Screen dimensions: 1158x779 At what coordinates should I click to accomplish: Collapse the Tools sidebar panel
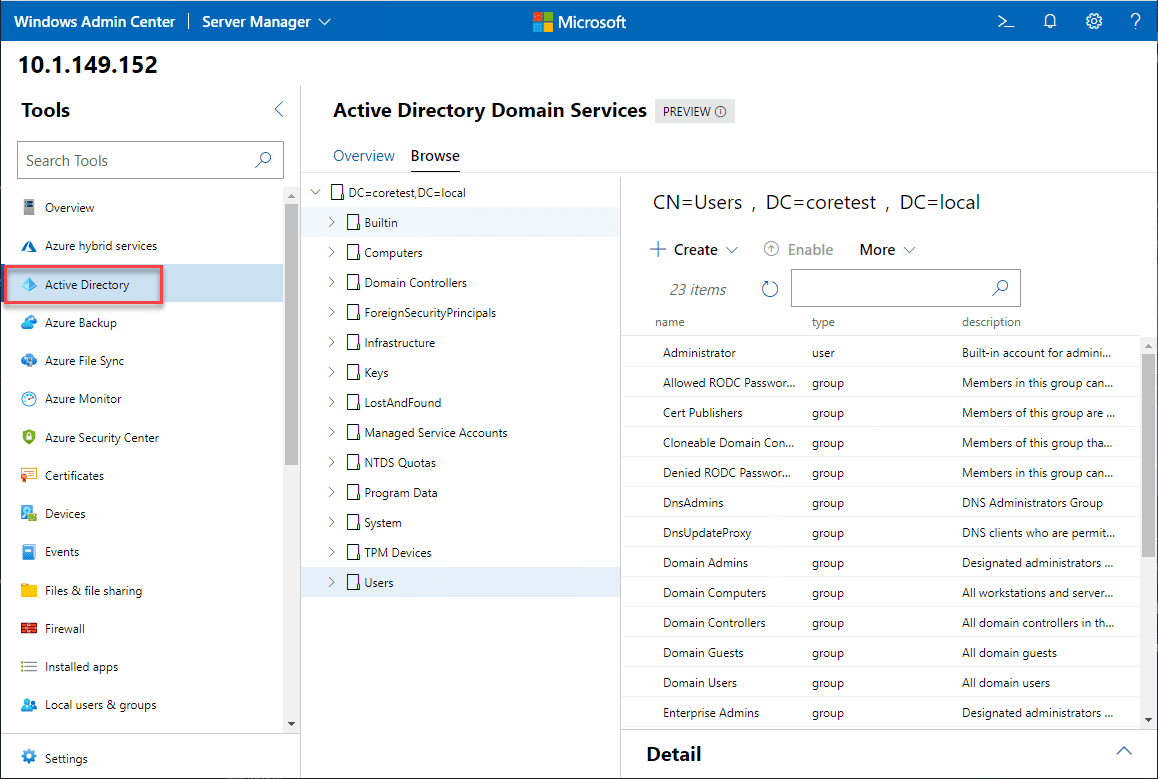tap(278, 110)
